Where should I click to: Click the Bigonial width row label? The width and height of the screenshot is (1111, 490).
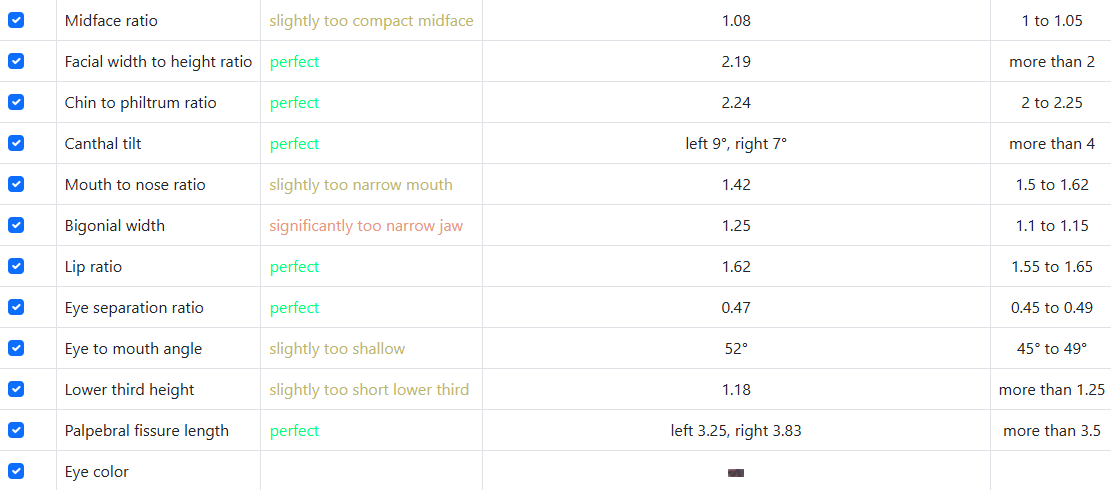click(x=115, y=226)
